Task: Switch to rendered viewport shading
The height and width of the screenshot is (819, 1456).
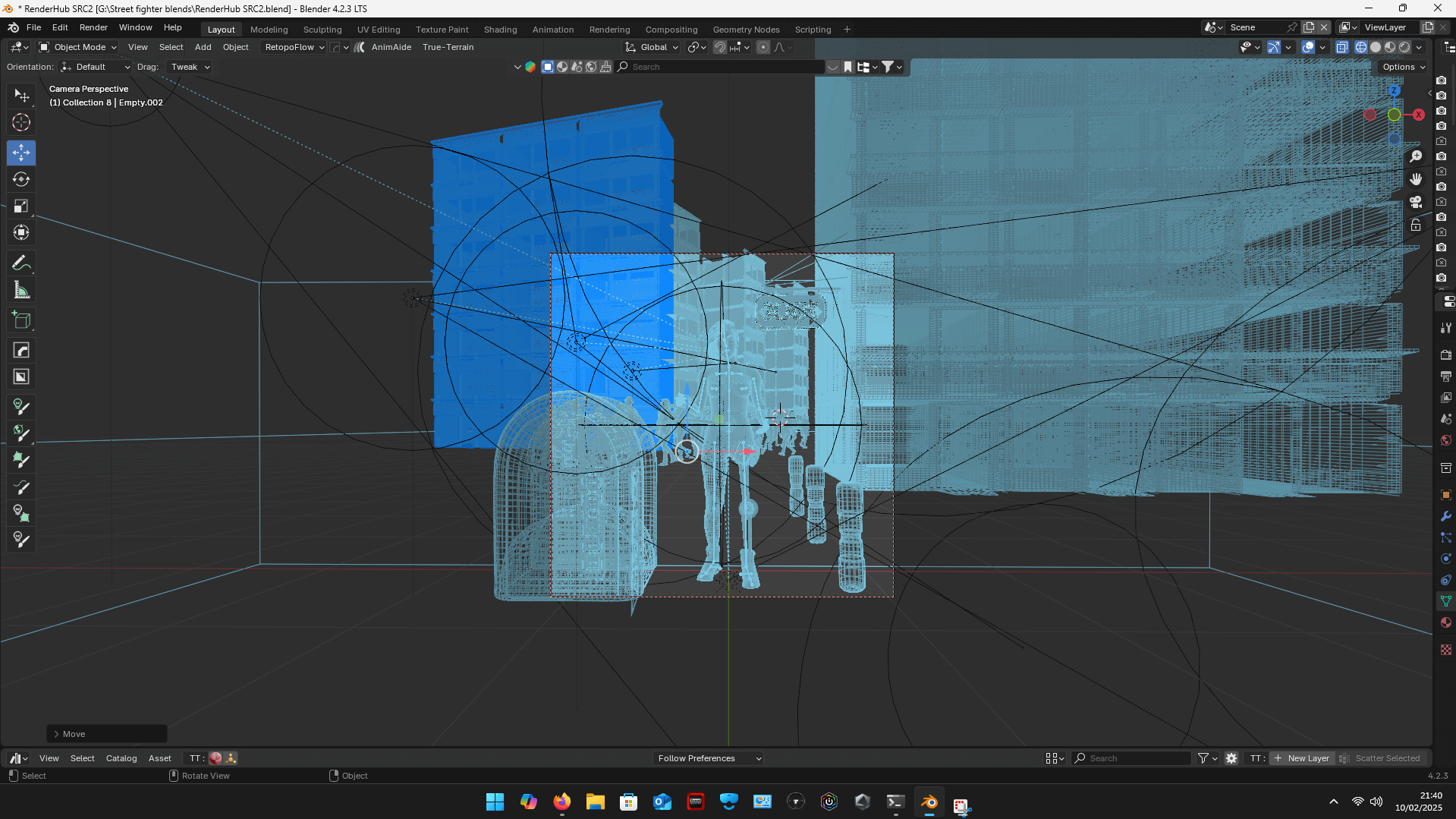Action: tap(1404, 47)
